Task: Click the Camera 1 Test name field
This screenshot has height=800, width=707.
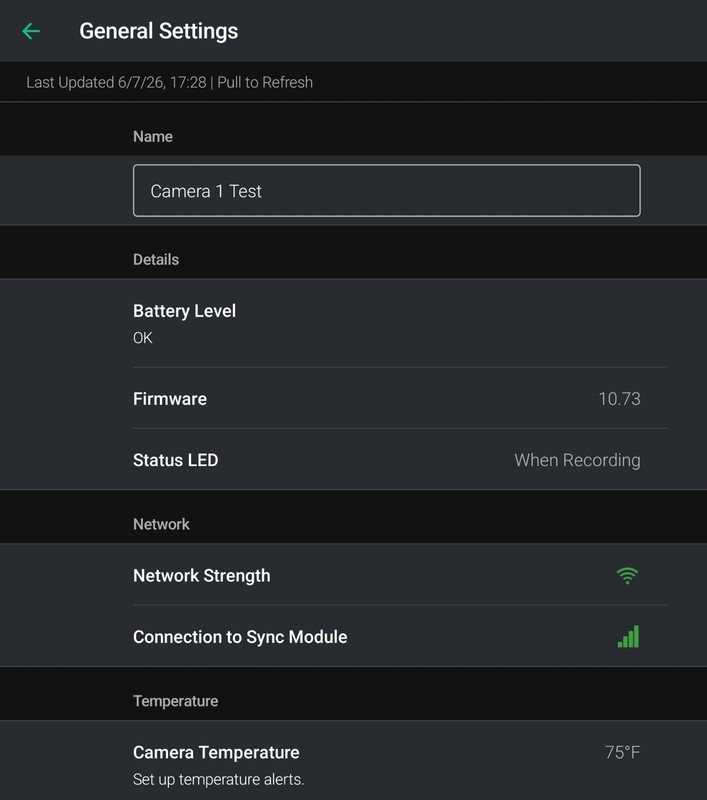Action: coord(387,191)
